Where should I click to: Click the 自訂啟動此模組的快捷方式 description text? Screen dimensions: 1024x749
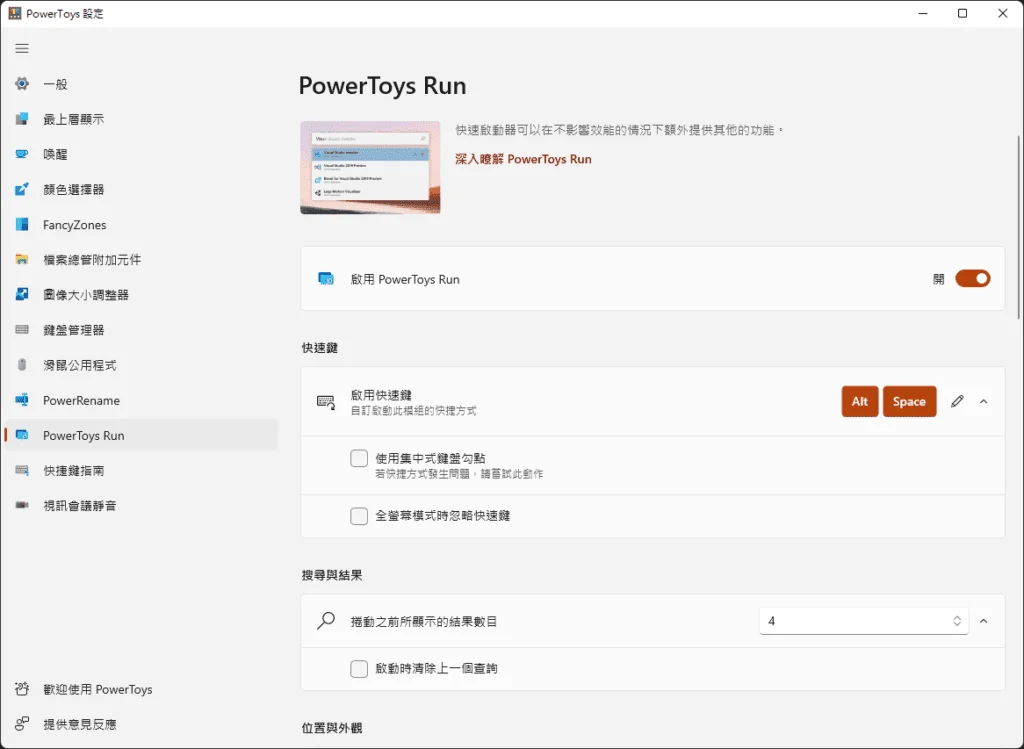[x=413, y=411]
